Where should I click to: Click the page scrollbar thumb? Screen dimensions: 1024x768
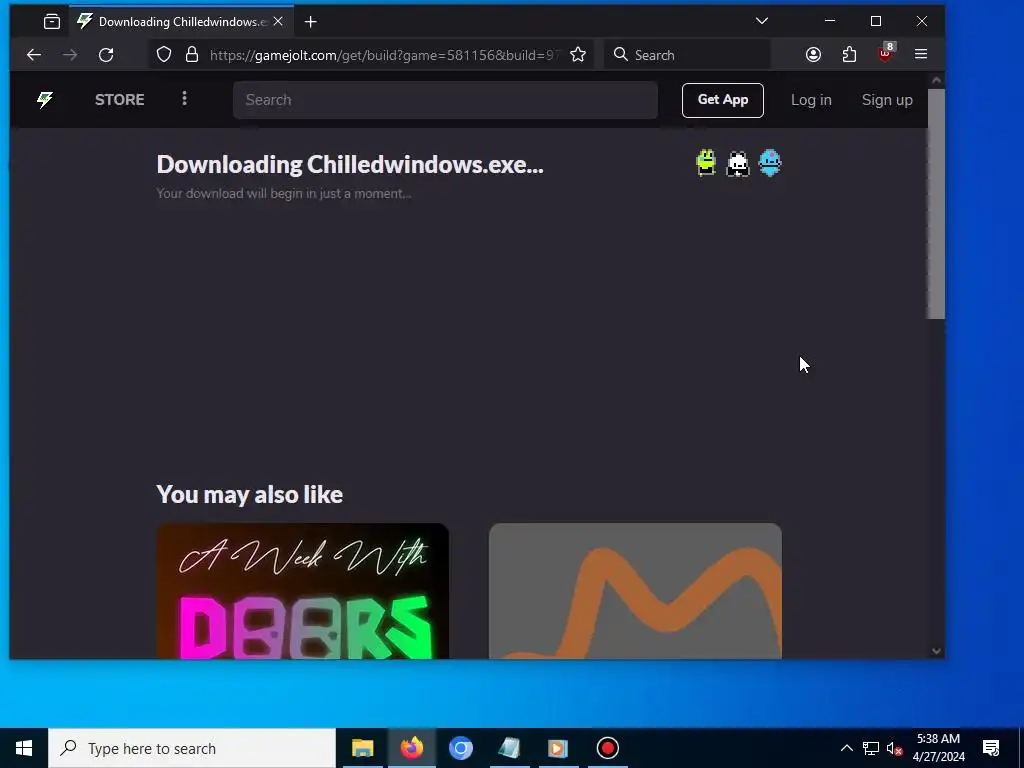coord(936,204)
